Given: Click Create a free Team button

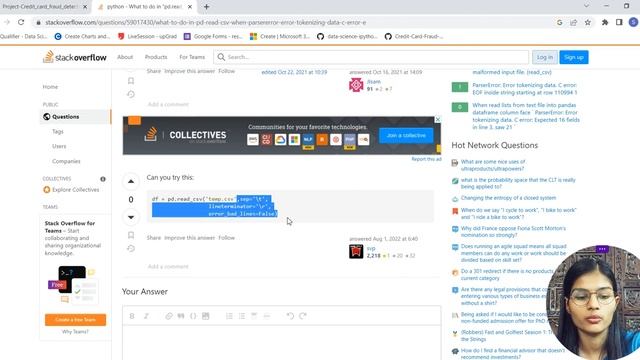Looking at the screenshot, I should point(76,320).
